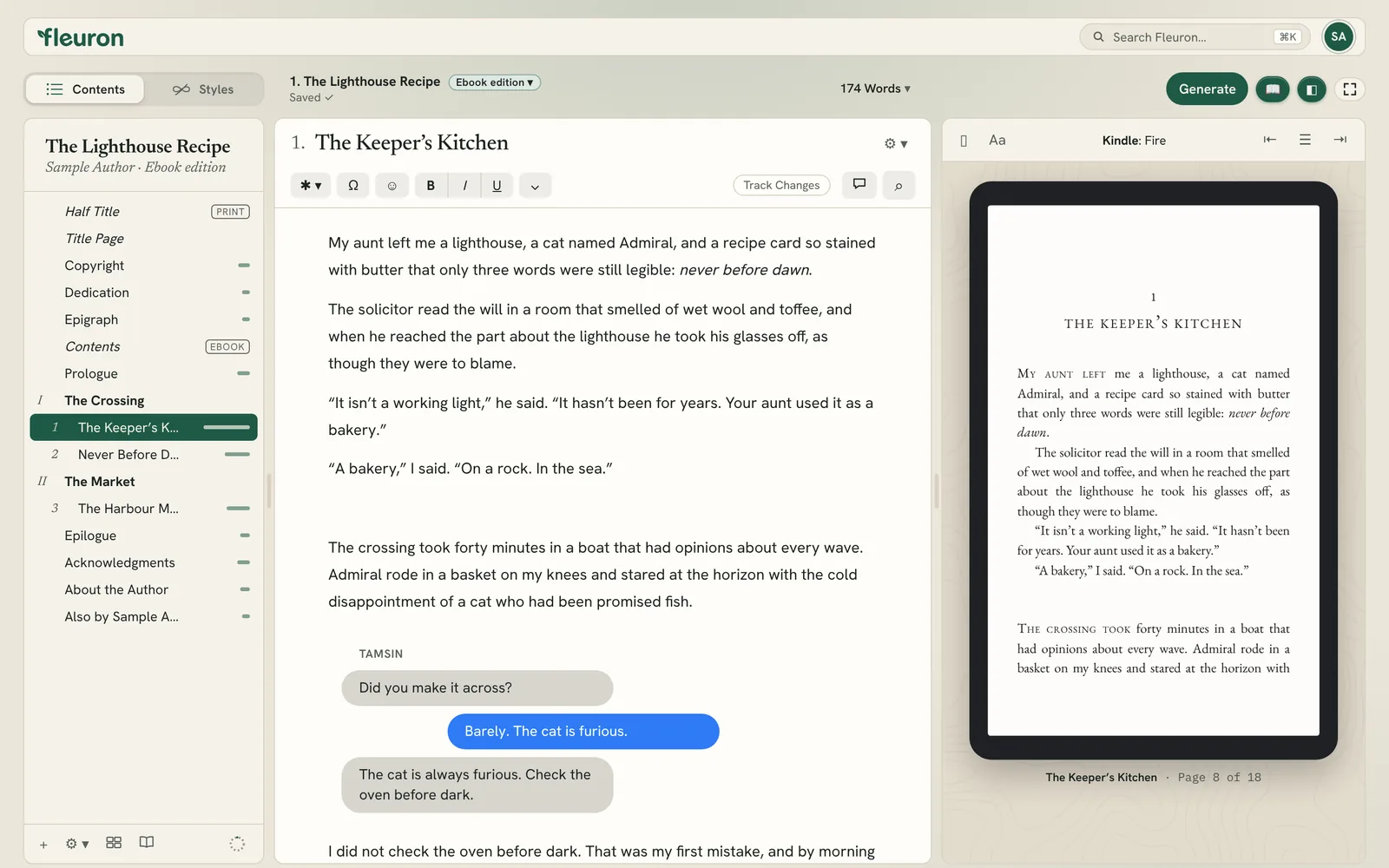Viewport: 1389px width, 868px height.
Task: Expand the 174 Words counter dropdown
Action: coord(875,89)
